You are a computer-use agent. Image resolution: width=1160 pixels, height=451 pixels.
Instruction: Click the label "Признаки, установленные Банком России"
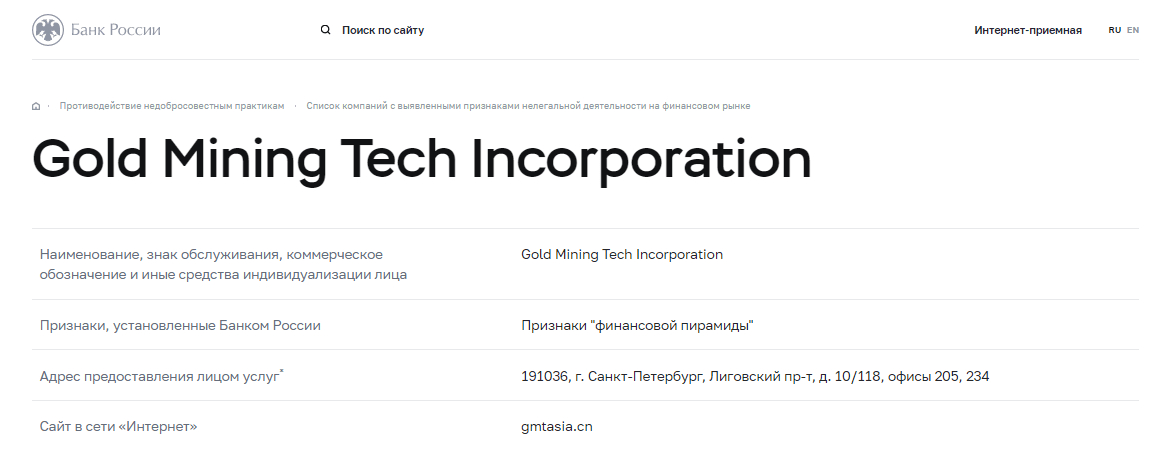pos(180,325)
